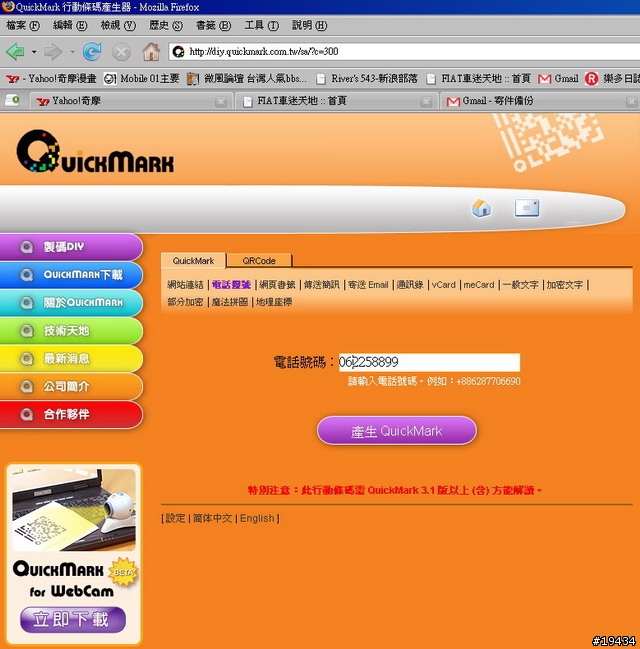Image resolution: width=640 pixels, height=649 pixels.
Task: Open 合作夥伴 sidebar item
Action: 71,414
